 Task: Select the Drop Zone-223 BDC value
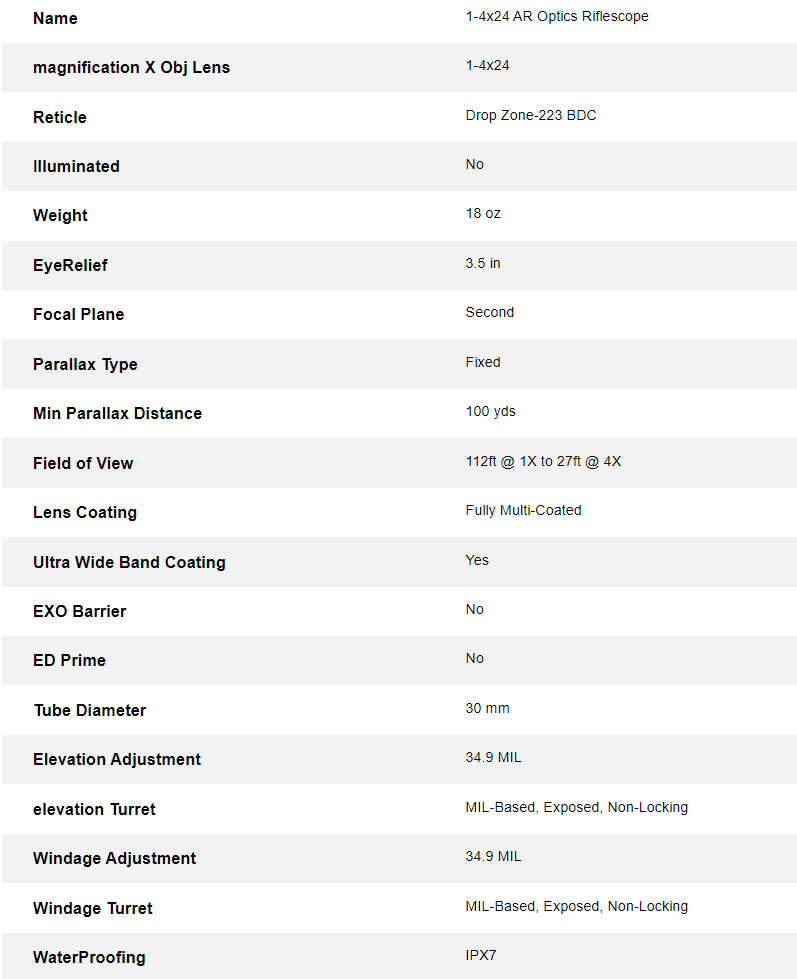click(x=531, y=116)
